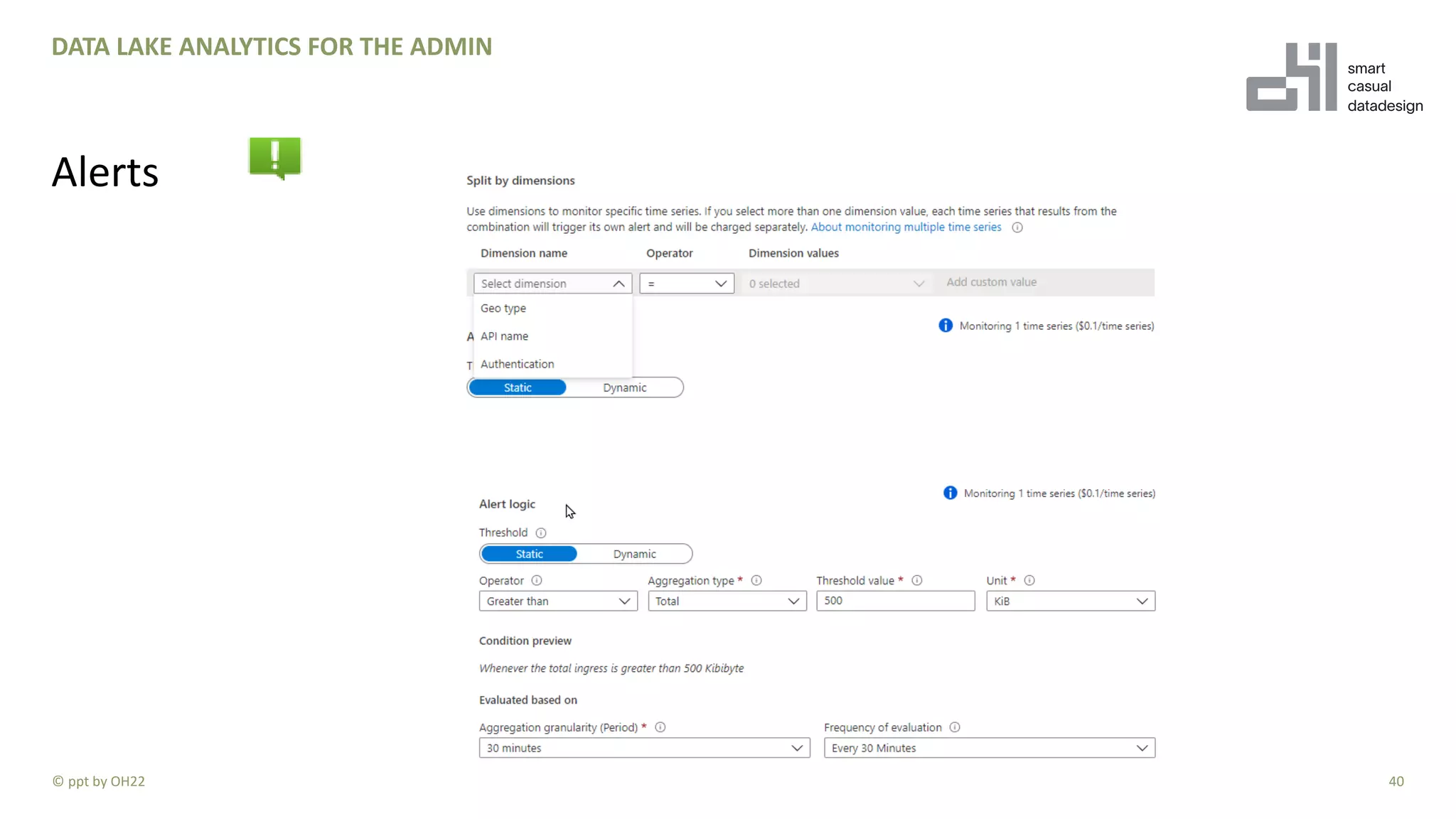Screen dimensions: 1456x819
Task: Click info icon next to Threshold label
Action: 541,532
